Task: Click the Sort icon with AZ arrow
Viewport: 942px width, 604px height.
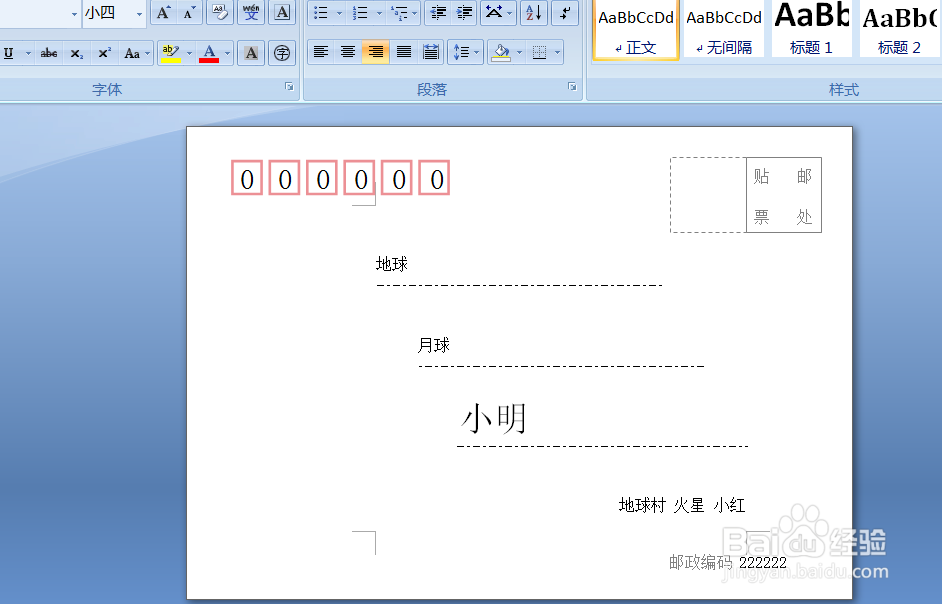Action: click(x=533, y=13)
